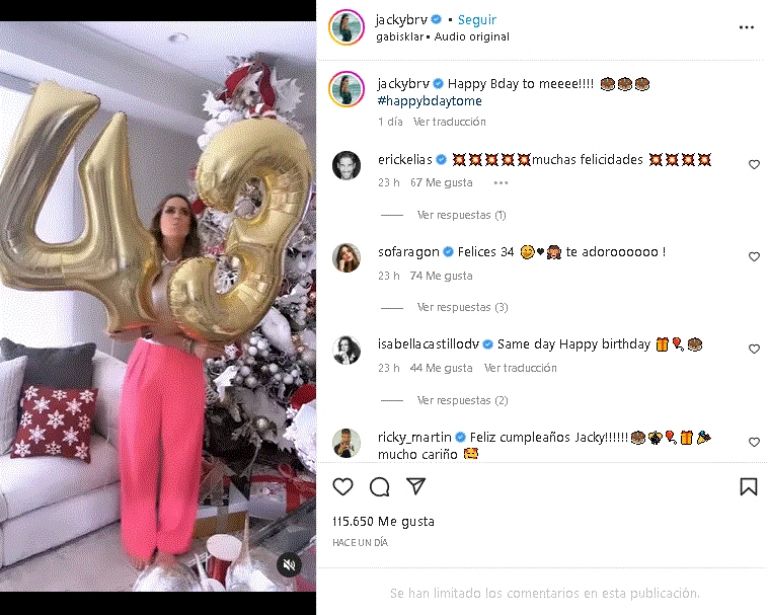
Task: Open the comment bubble icon
Action: [x=379, y=487]
